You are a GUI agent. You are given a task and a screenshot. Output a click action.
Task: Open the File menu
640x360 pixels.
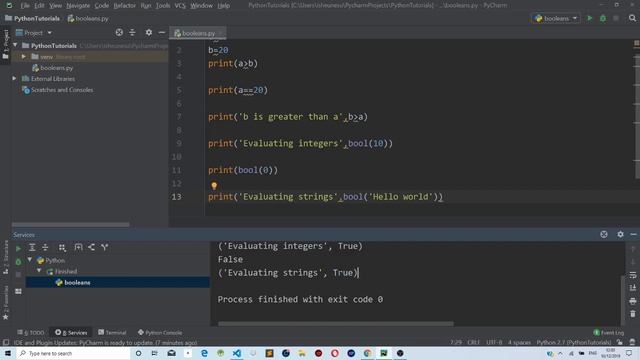coord(25,6)
